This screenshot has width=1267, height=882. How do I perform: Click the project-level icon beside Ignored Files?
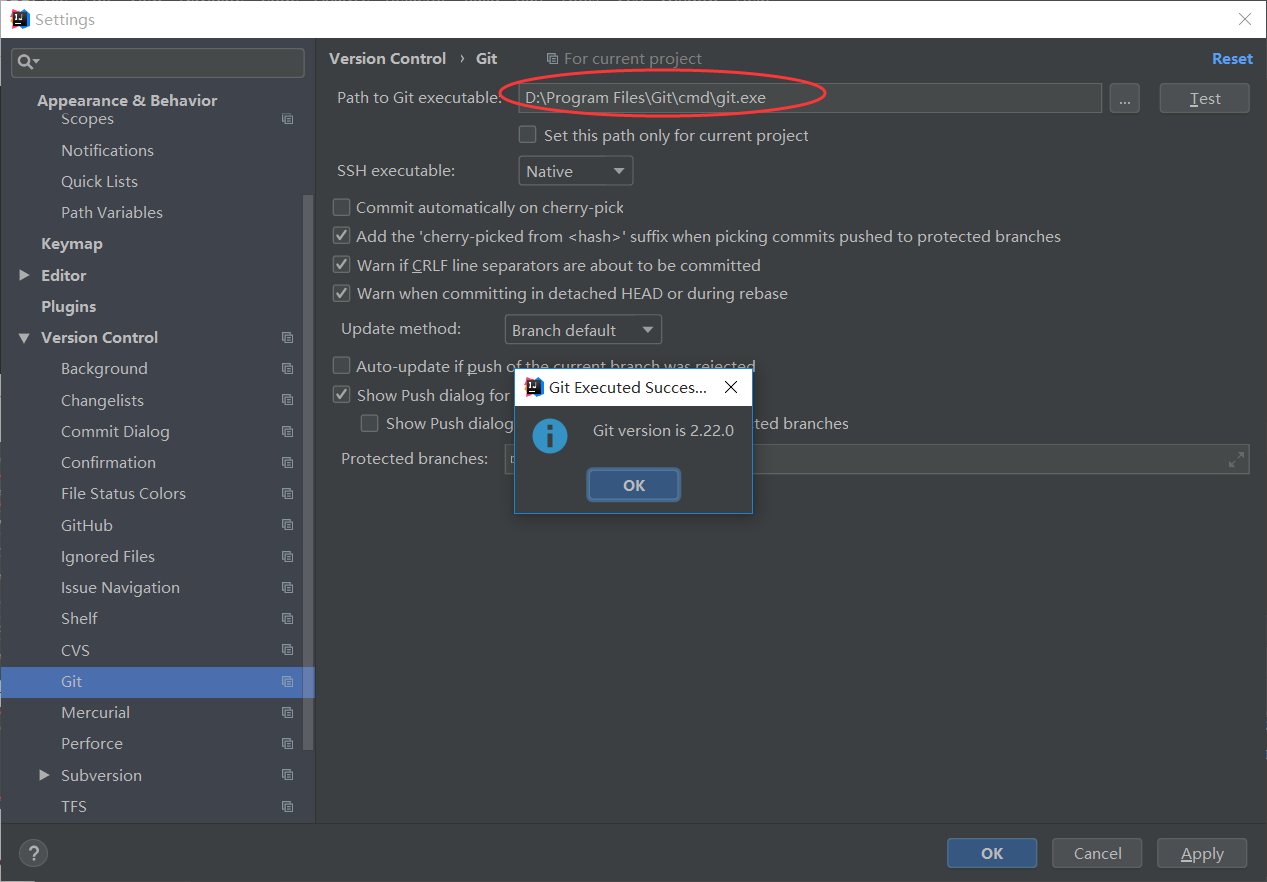[x=287, y=557]
